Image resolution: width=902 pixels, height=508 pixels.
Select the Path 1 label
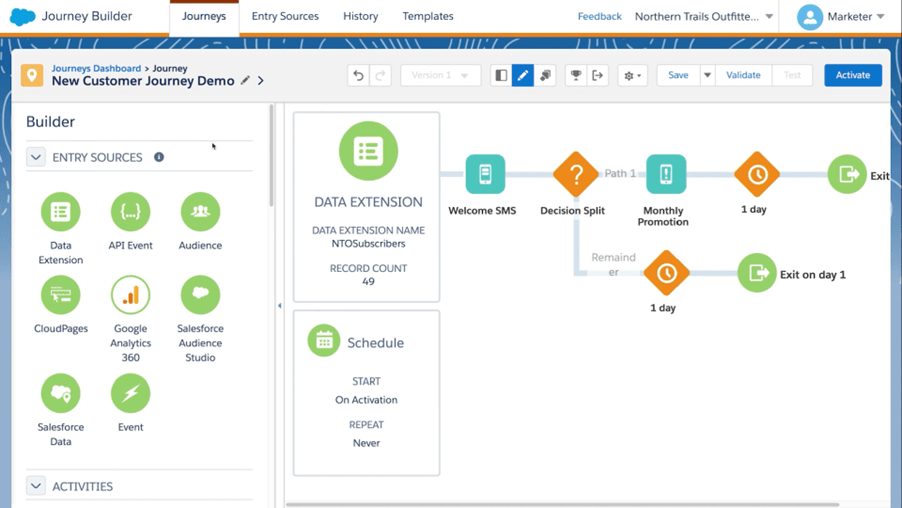coord(620,173)
